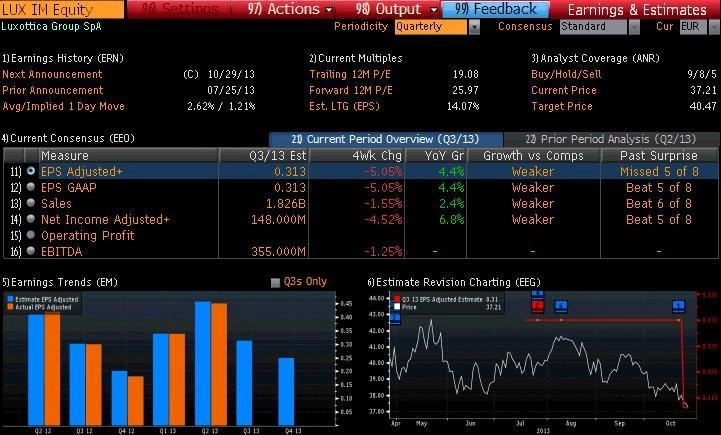This screenshot has height=435, width=721.
Task: Select the Operating Profit radio button
Action: tap(31, 235)
